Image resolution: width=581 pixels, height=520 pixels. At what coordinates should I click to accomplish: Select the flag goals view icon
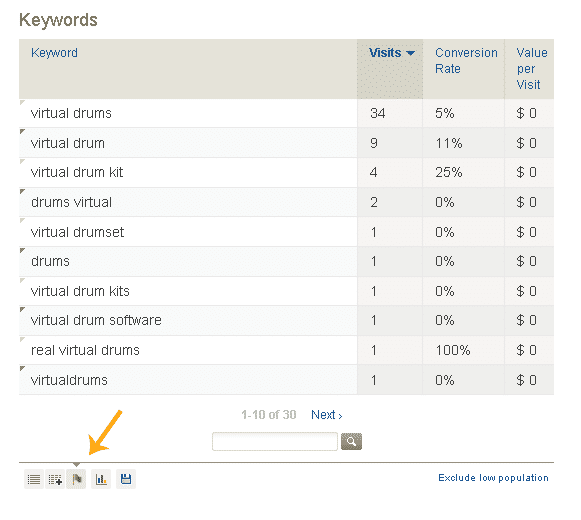[76, 479]
